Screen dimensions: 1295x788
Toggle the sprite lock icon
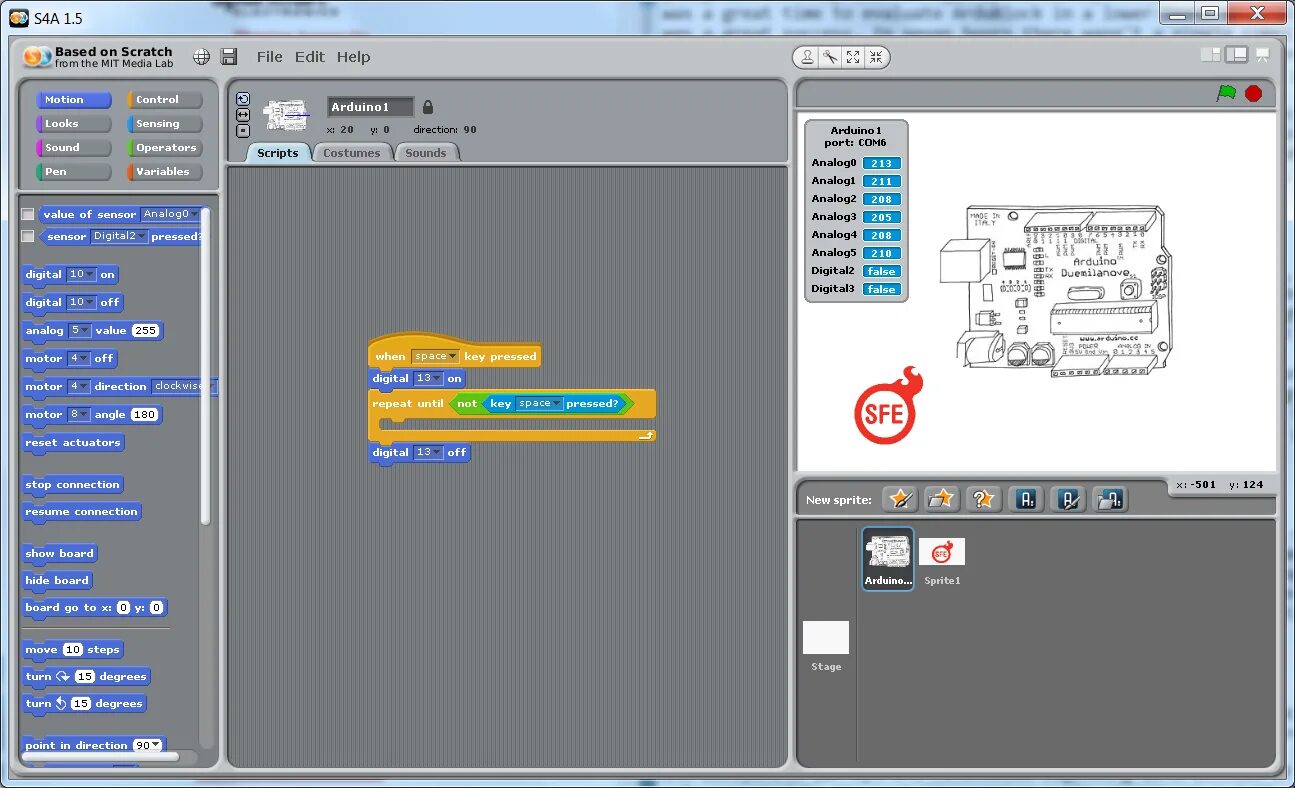pos(428,107)
